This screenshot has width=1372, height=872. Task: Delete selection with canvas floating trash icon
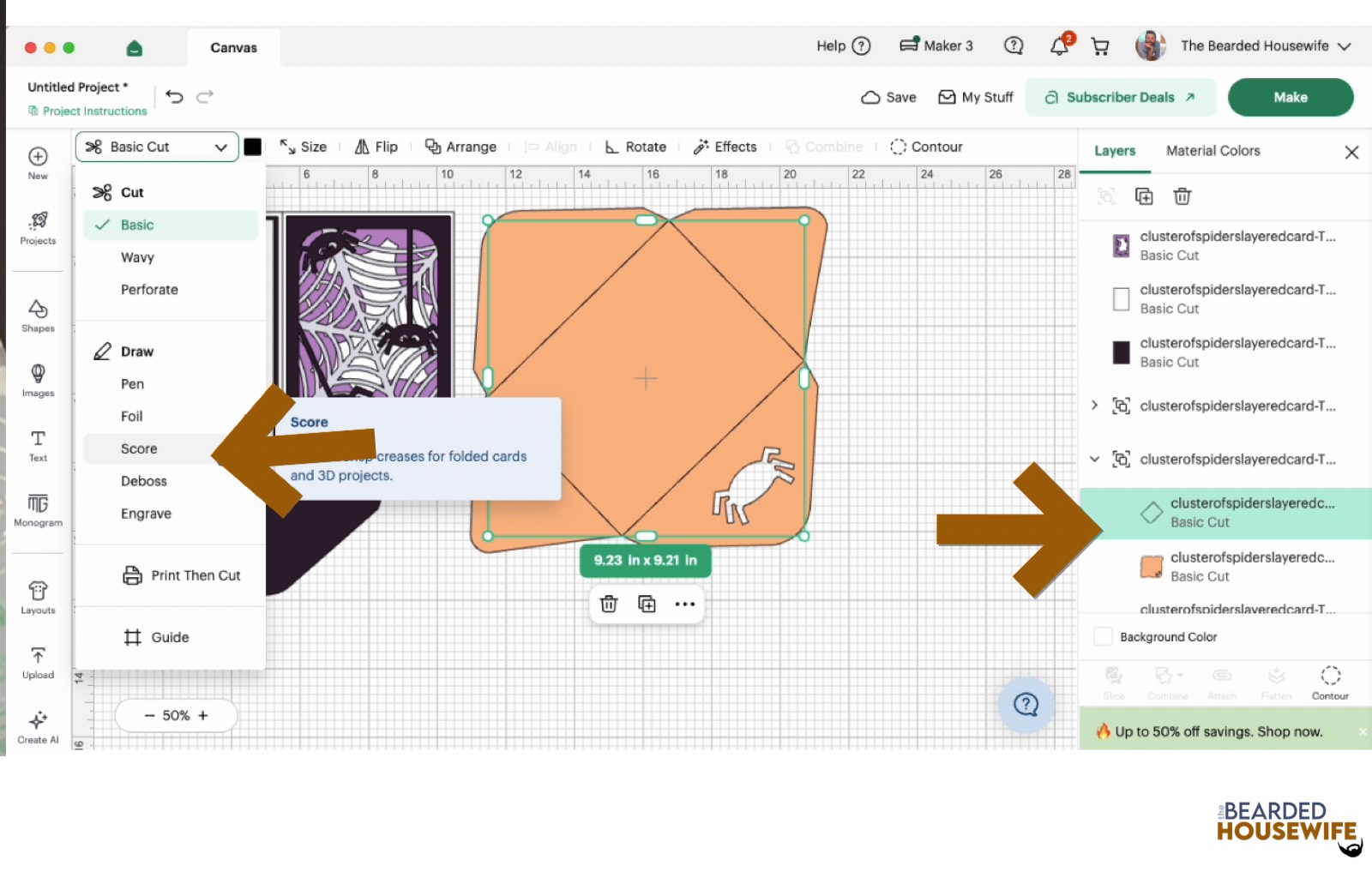pos(609,604)
